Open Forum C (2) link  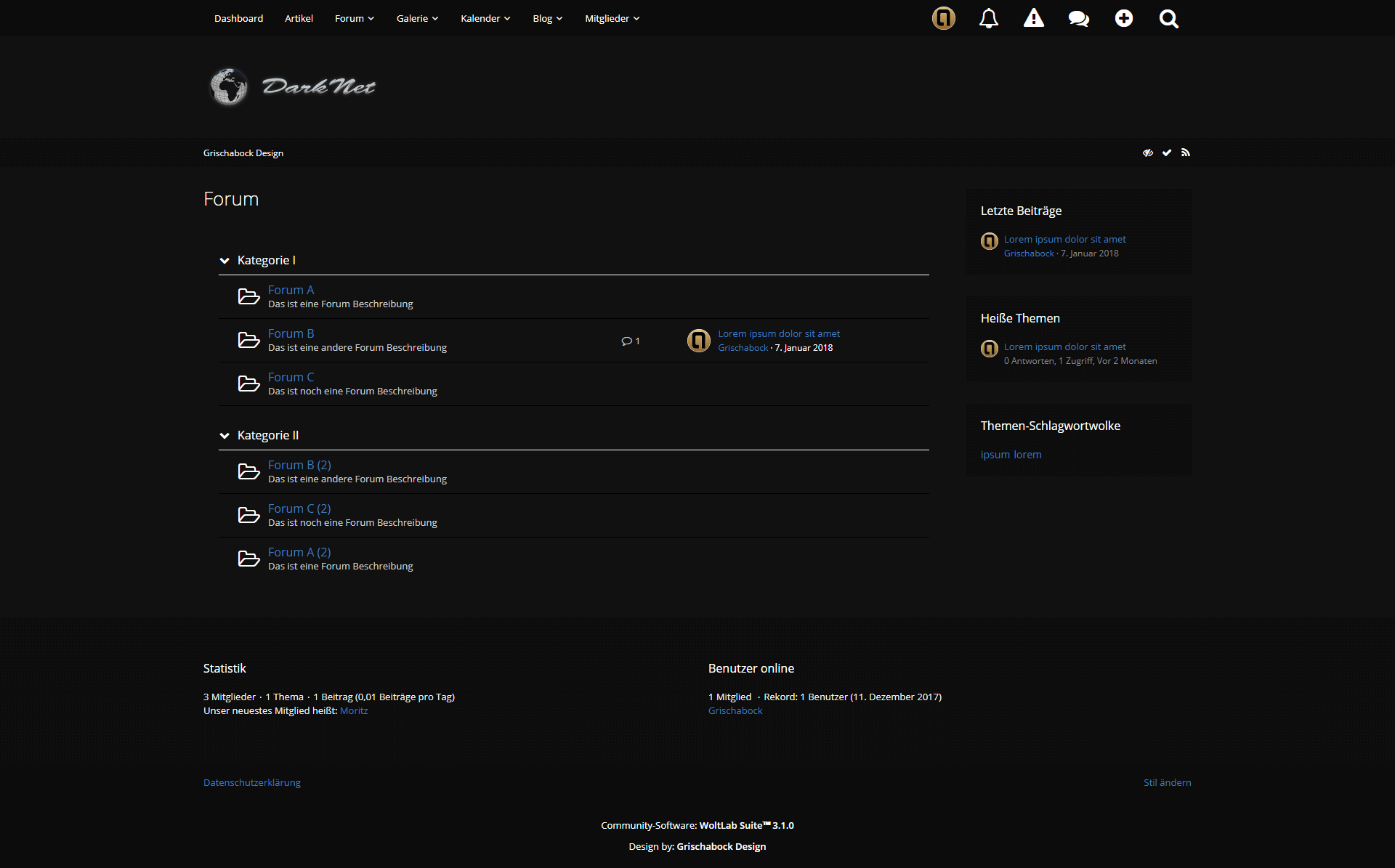[299, 508]
